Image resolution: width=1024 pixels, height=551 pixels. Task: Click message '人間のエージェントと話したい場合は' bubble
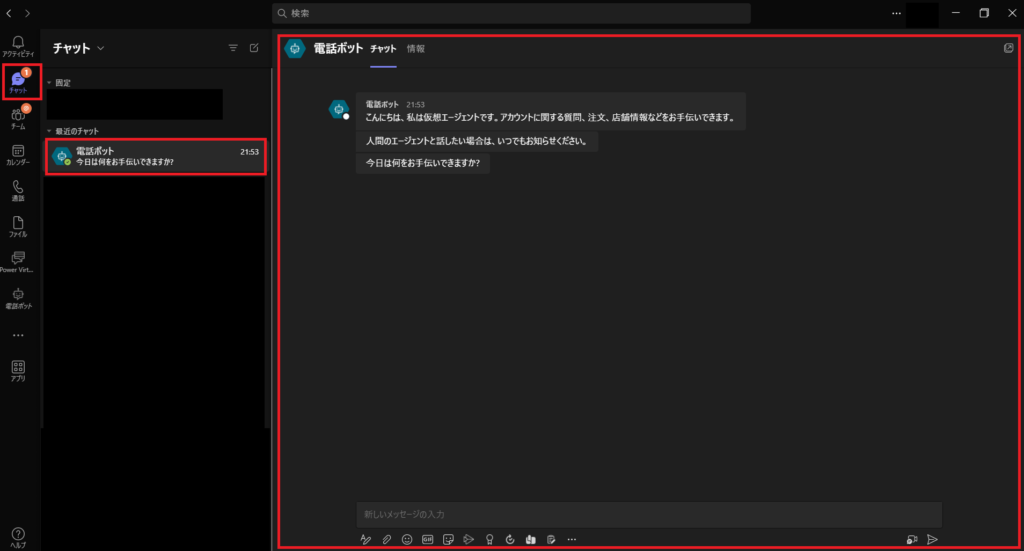coord(477,141)
